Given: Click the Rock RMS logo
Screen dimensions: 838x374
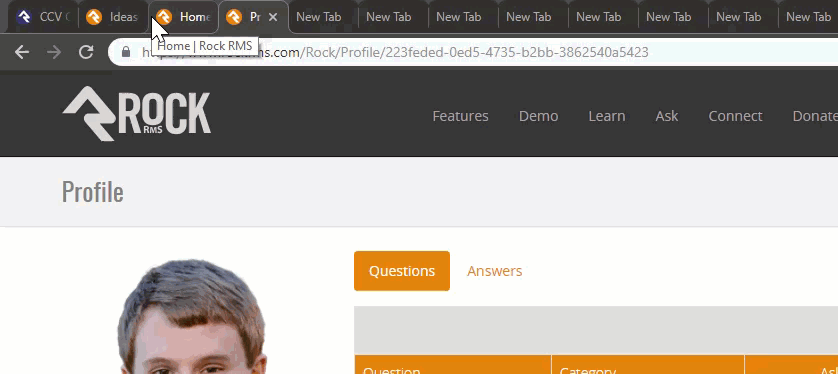Looking at the screenshot, I should click(x=137, y=114).
